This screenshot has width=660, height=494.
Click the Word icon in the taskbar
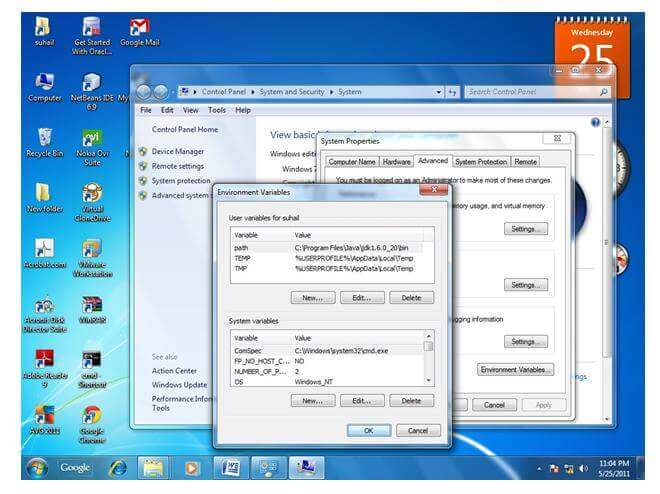click(227, 467)
